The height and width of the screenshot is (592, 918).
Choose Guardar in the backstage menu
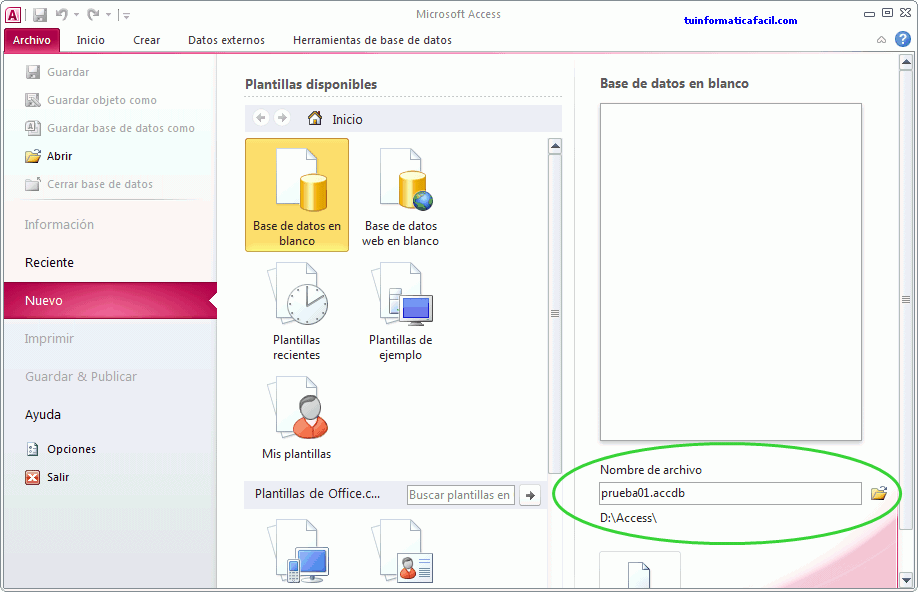pyautogui.click(x=68, y=72)
